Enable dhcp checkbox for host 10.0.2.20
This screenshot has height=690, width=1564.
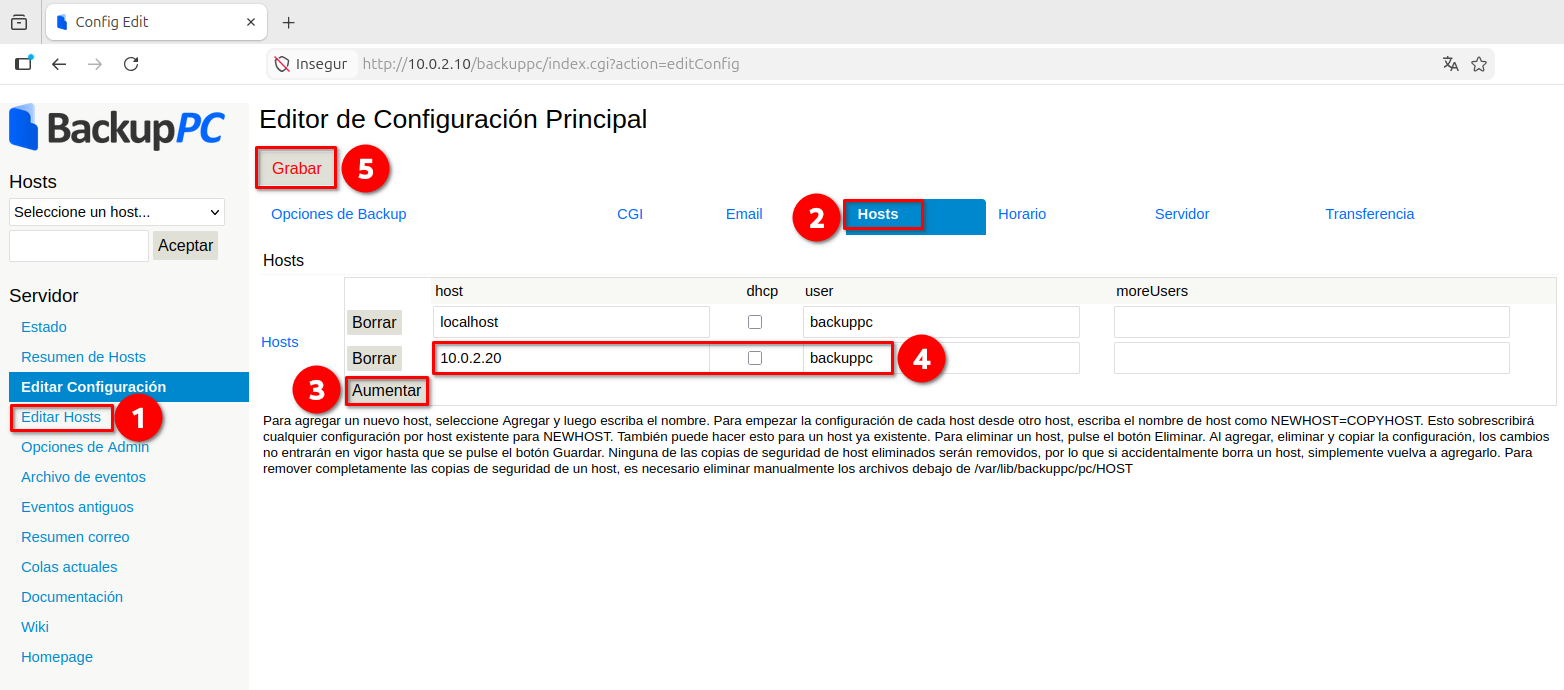coord(755,358)
